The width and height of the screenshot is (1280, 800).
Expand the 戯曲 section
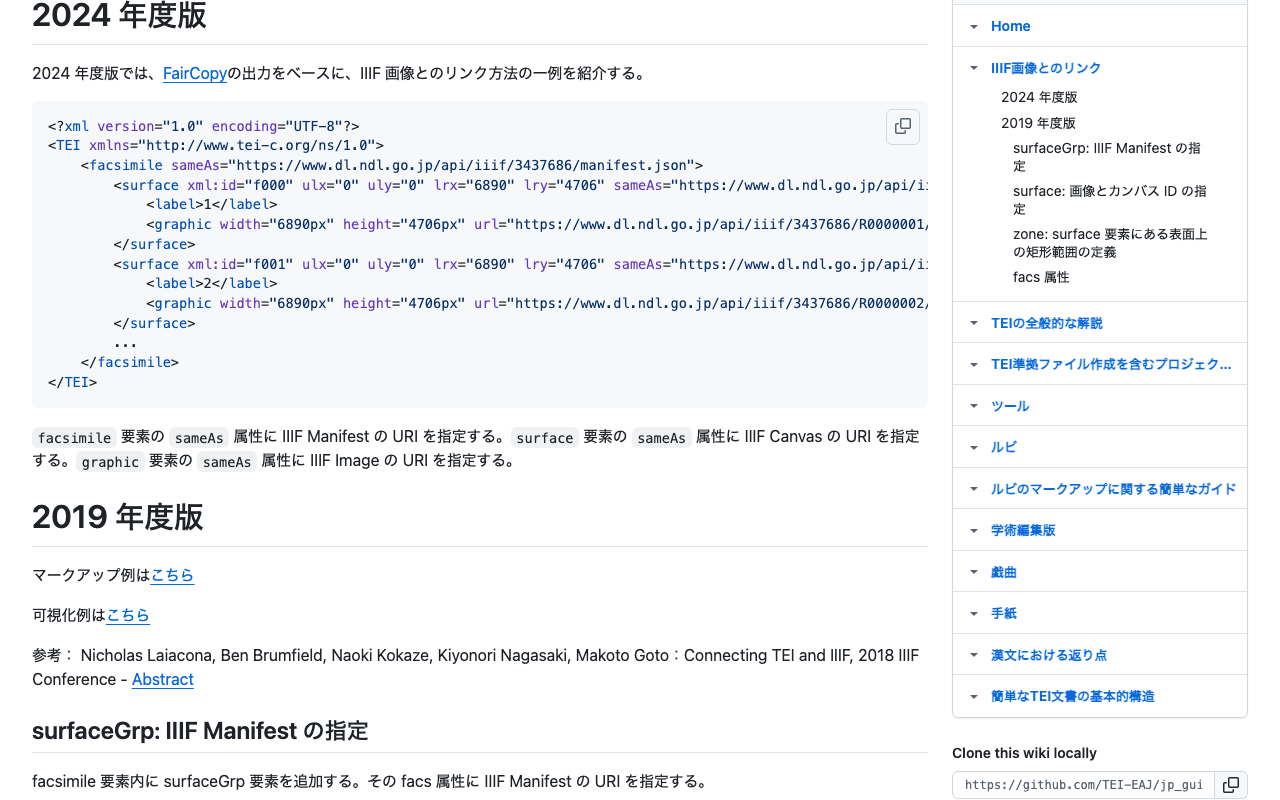973,571
